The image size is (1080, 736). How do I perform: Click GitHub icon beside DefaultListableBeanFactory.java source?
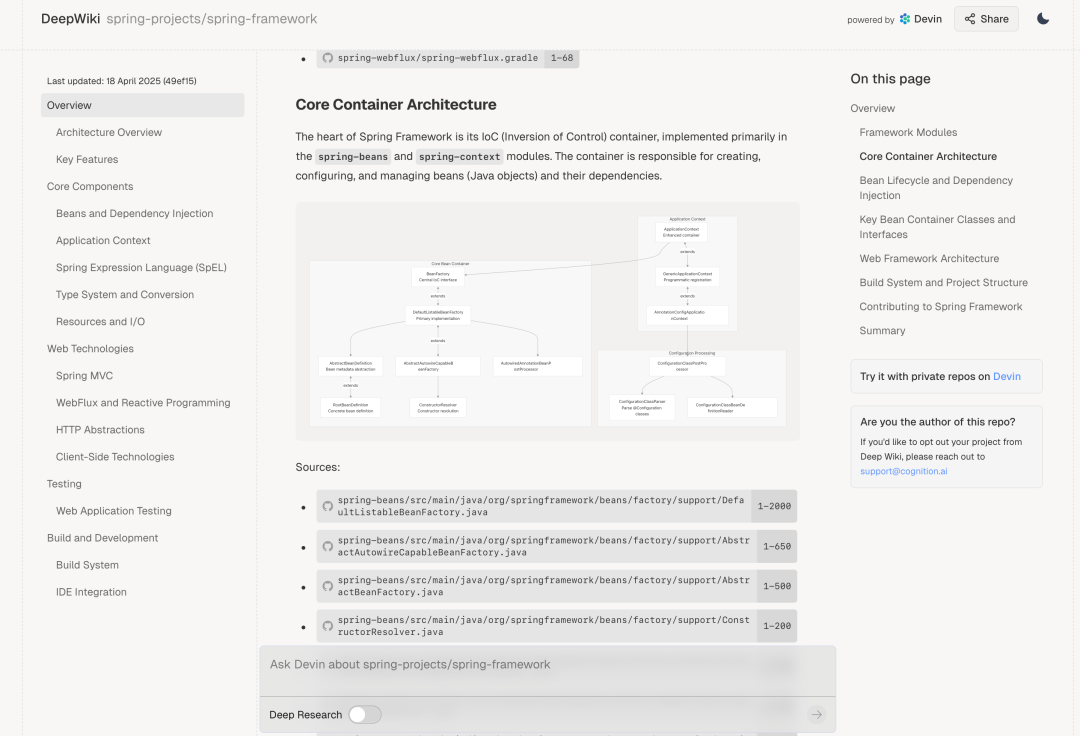point(328,506)
